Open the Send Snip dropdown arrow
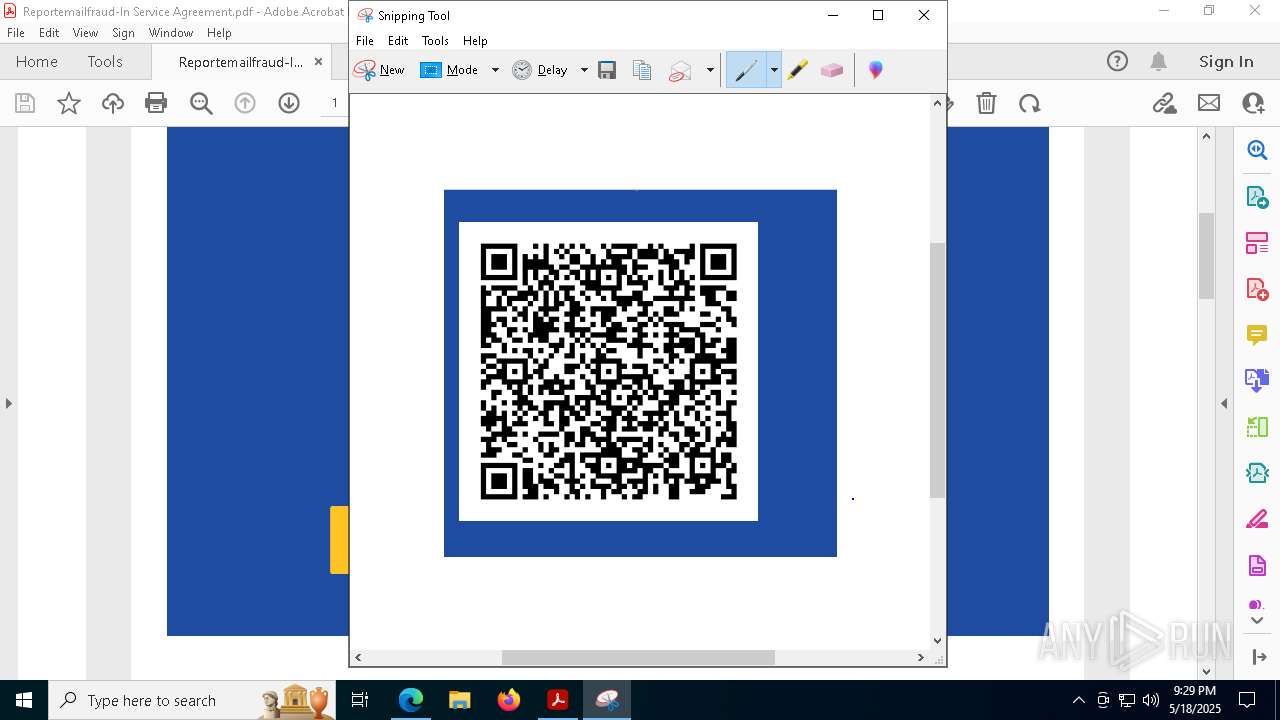 710,70
